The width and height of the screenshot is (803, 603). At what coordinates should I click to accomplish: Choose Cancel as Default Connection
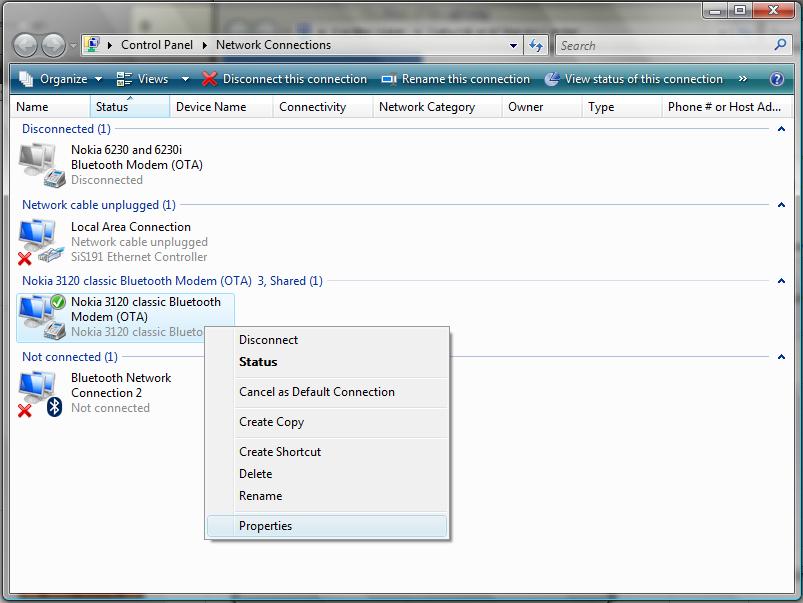pyautogui.click(x=327, y=392)
